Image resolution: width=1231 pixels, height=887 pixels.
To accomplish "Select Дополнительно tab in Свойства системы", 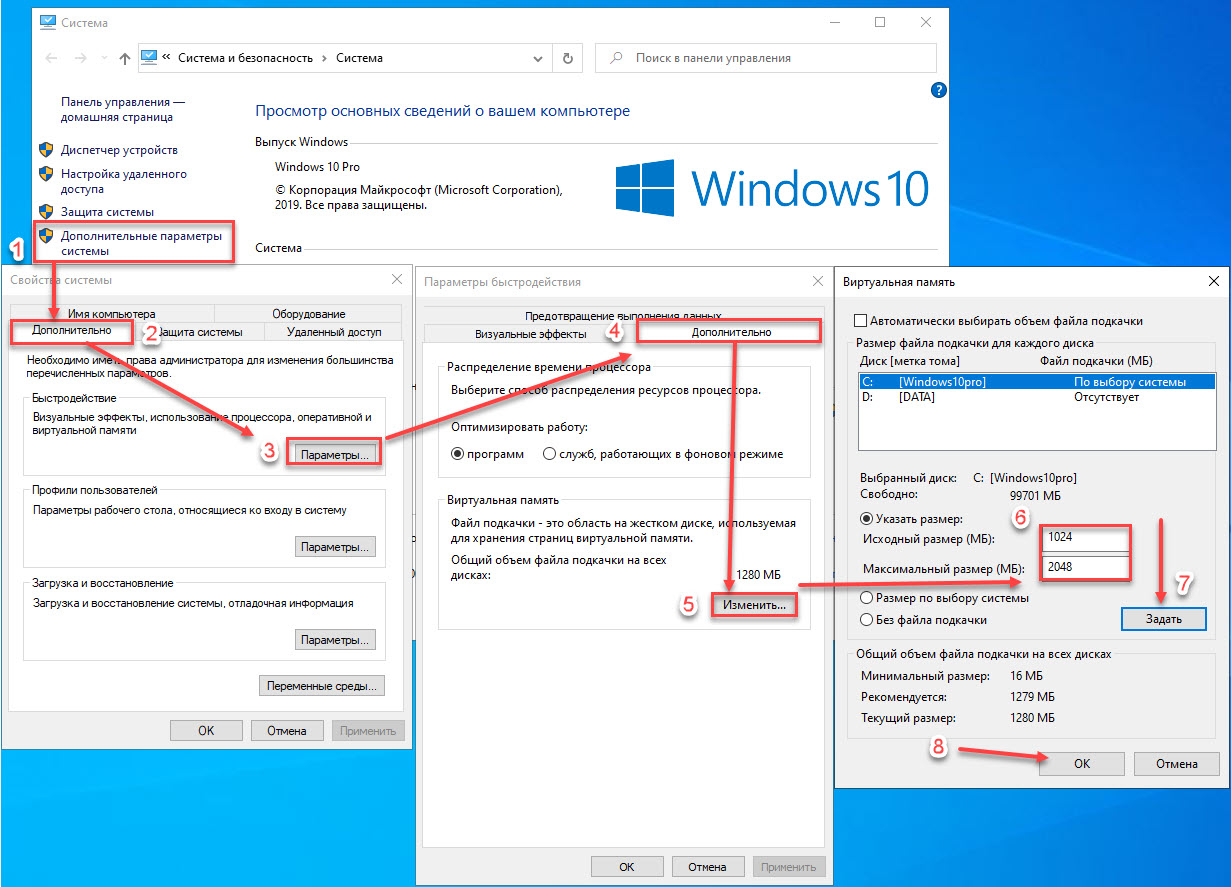I will tap(72, 331).
